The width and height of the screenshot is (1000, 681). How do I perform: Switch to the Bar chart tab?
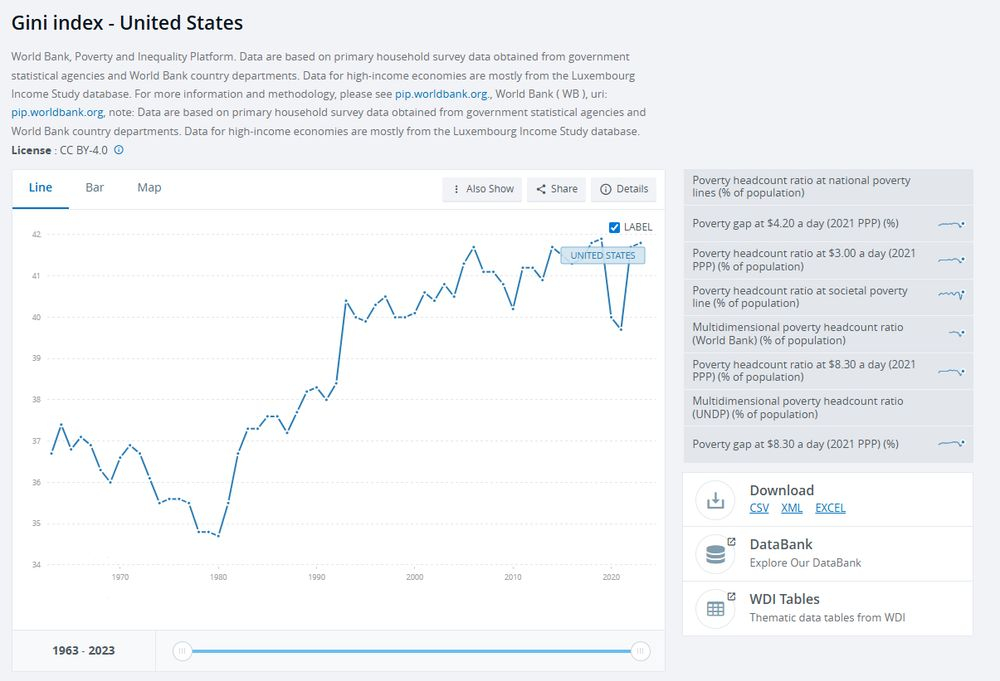tap(95, 188)
